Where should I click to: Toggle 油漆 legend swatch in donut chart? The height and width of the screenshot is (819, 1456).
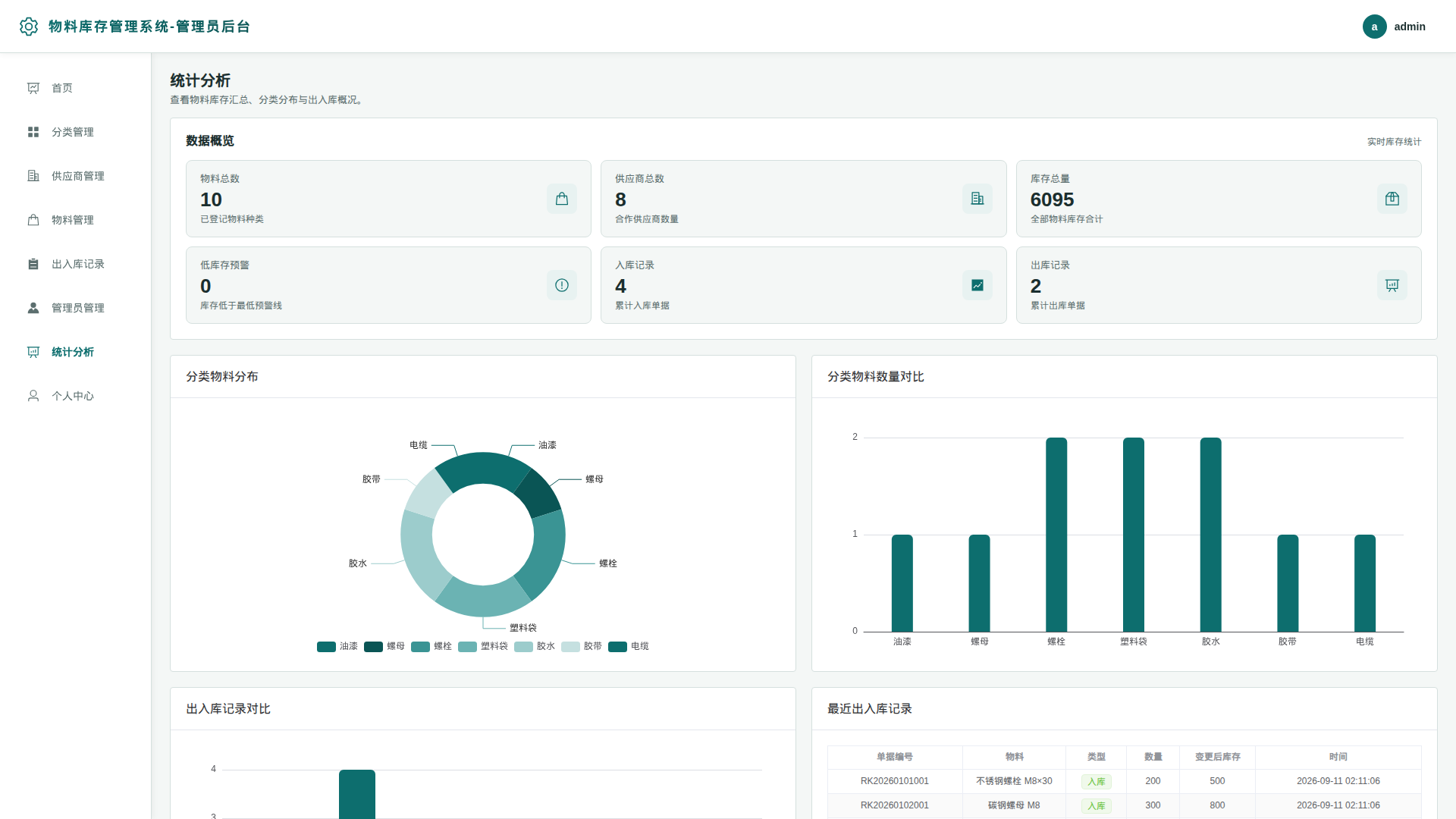[x=326, y=647]
